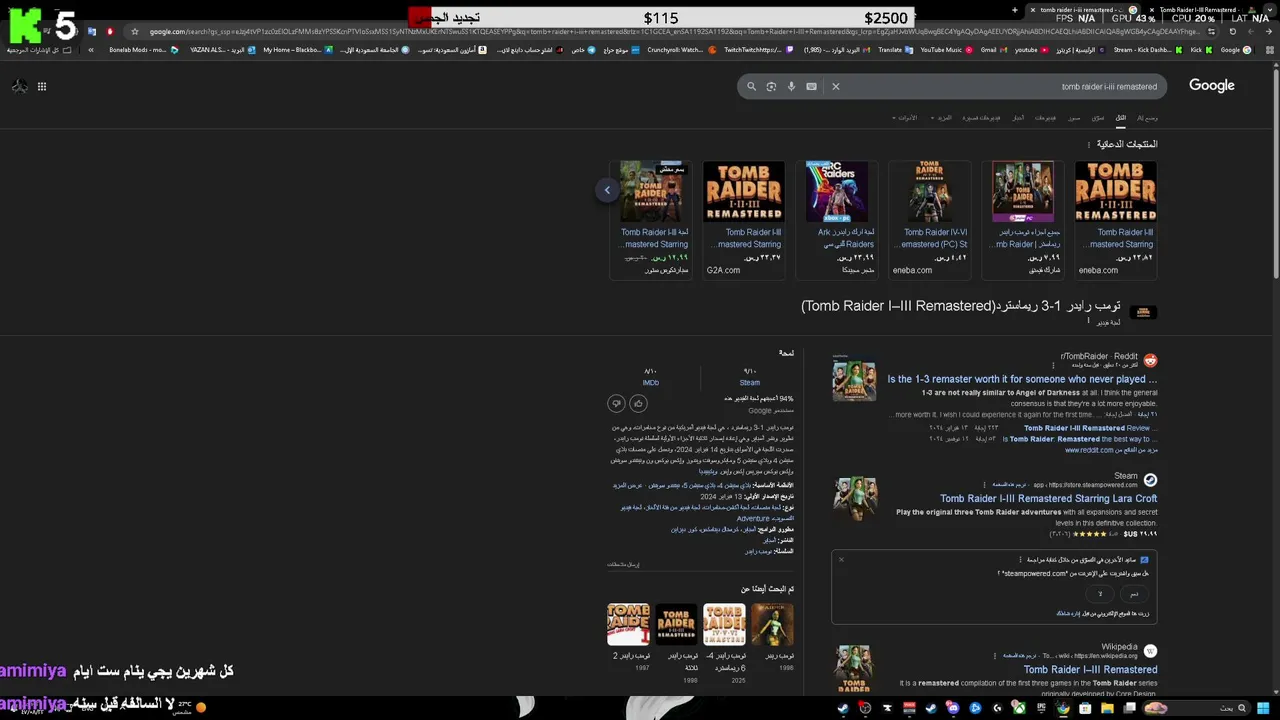Viewport: 1280px width, 720px height.
Task: Start voice search with microphone icon
Action: 791,87
